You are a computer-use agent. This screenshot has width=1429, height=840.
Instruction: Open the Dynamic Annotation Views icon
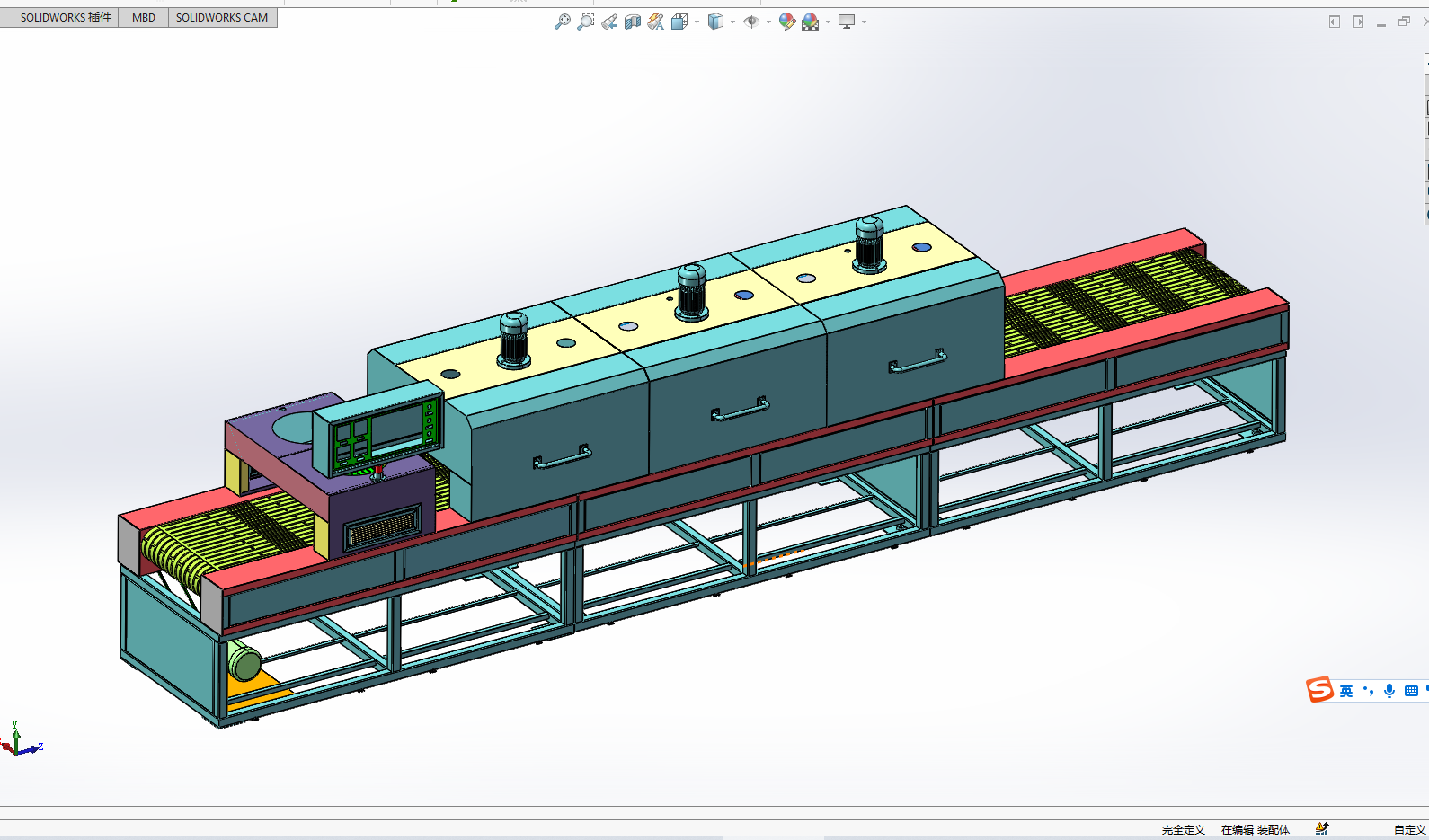click(x=656, y=22)
